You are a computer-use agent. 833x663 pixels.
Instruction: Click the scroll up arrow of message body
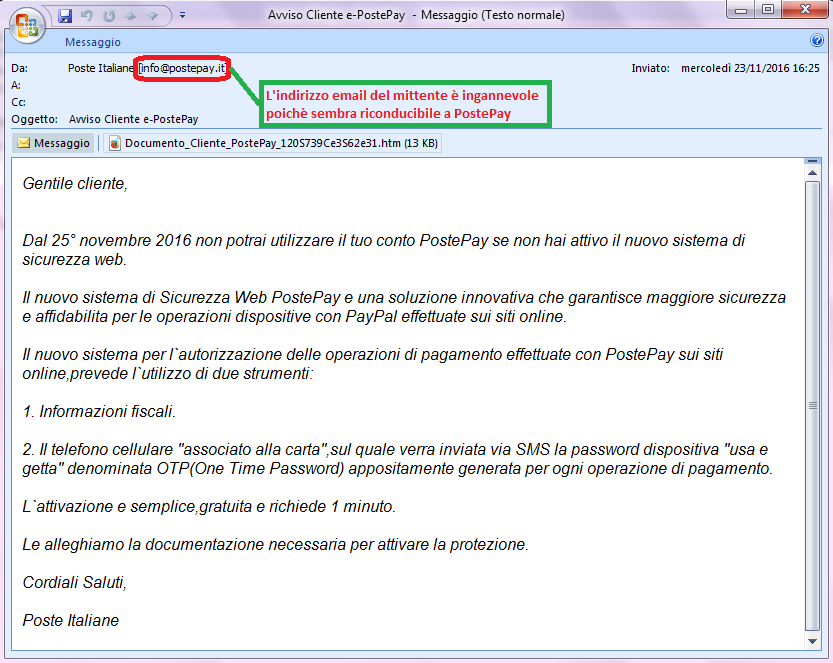point(812,173)
